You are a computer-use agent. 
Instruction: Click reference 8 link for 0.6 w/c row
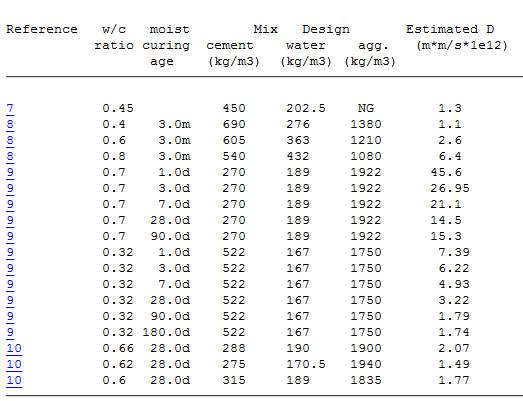pyautogui.click(x=10, y=140)
